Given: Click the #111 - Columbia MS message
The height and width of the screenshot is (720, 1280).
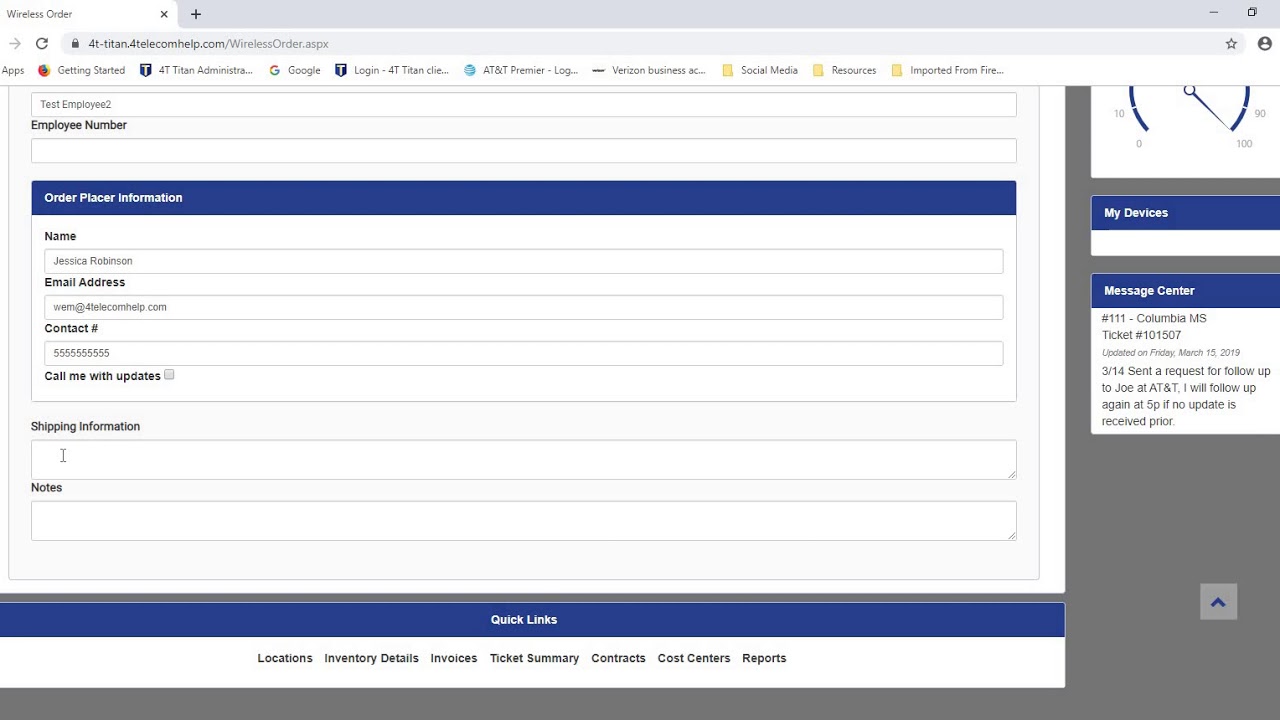Looking at the screenshot, I should [1154, 318].
